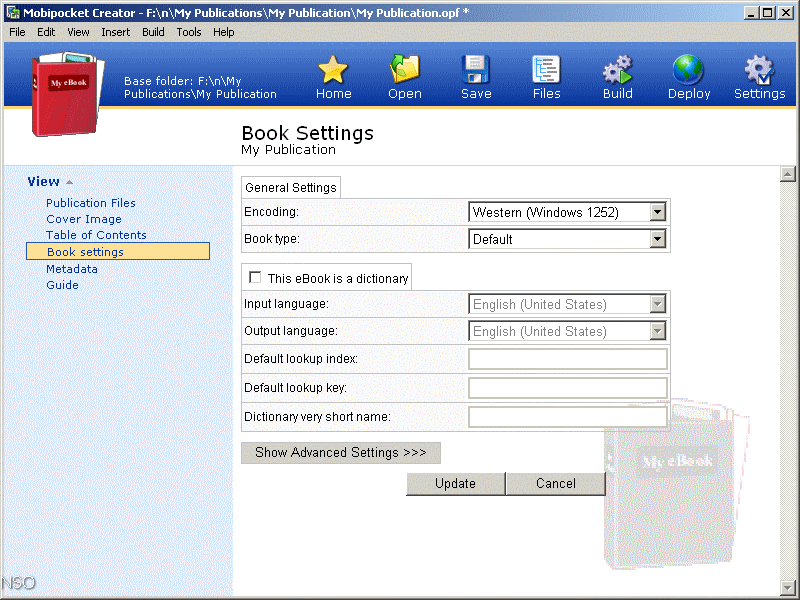The width and height of the screenshot is (800, 600).
Task: Click the Dictionary very short name field
Action: pos(567,417)
